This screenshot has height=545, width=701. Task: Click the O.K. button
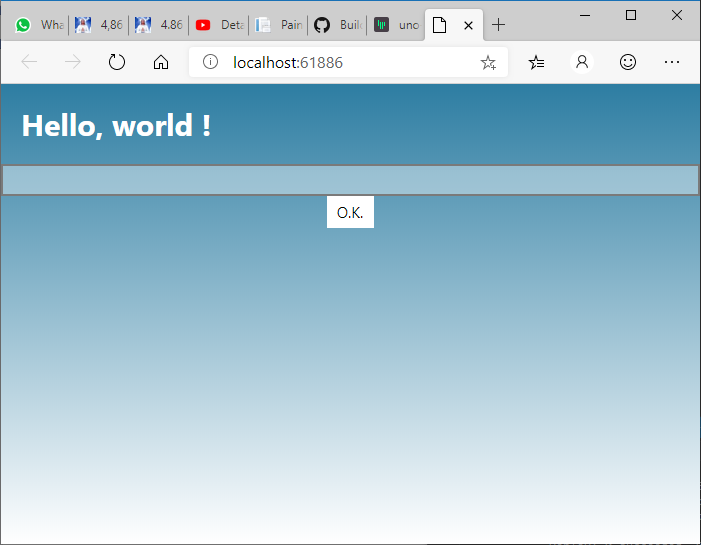[350, 212]
